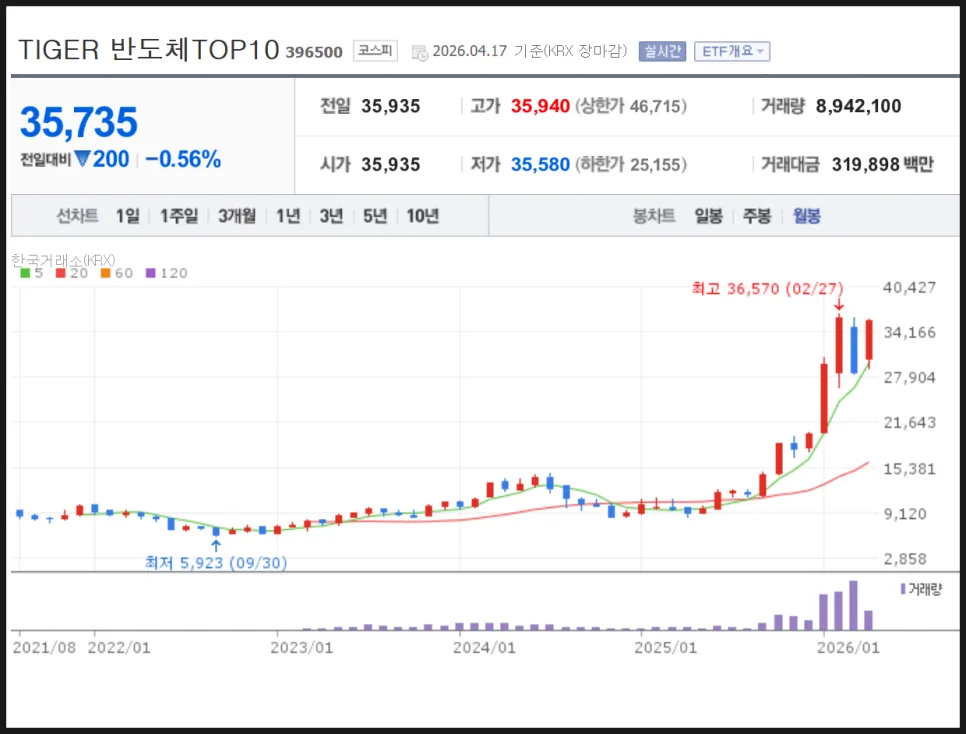
Task: Click the orange 60 moving average legend swatch
Action: [x=105, y=273]
